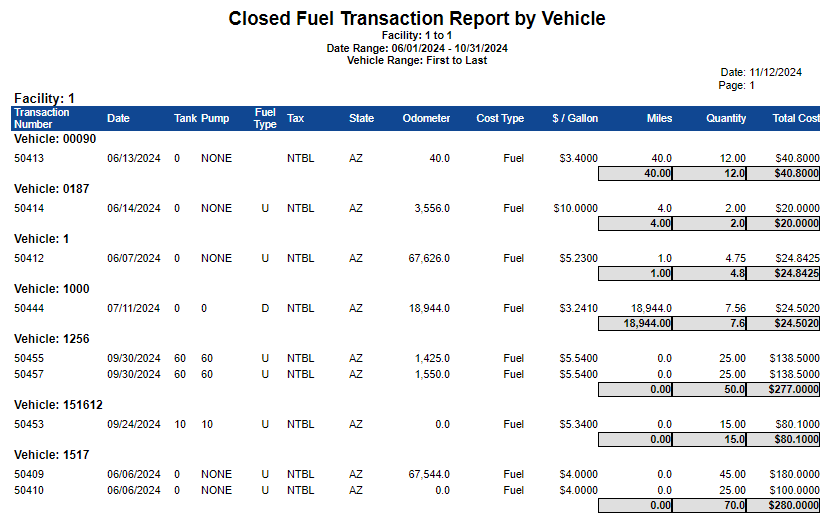Click the Odometer column header
This screenshot has width=829, height=513.
pos(426,118)
